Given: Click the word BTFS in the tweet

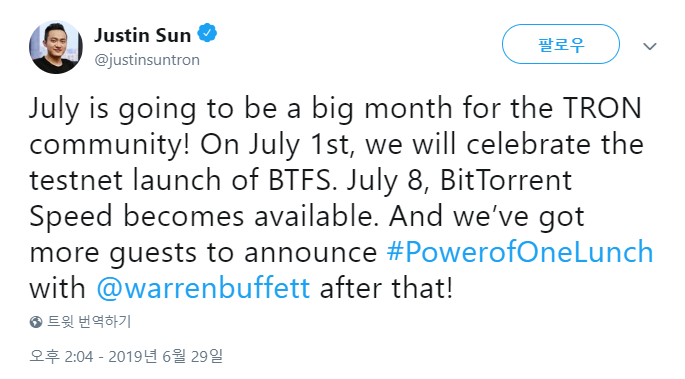Looking at the screenshot, I should pos(302,180).
